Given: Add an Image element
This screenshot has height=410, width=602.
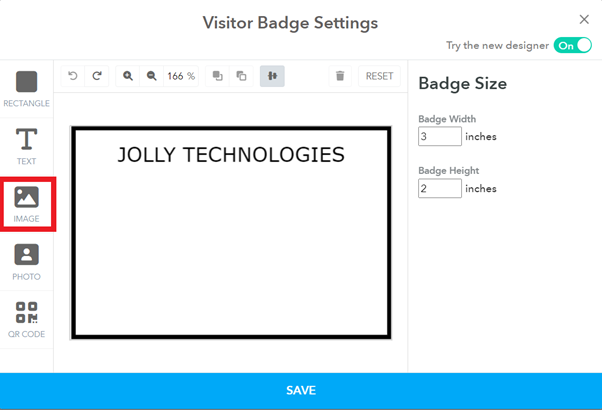Looking at the screenshot, I should click(27, 203).
